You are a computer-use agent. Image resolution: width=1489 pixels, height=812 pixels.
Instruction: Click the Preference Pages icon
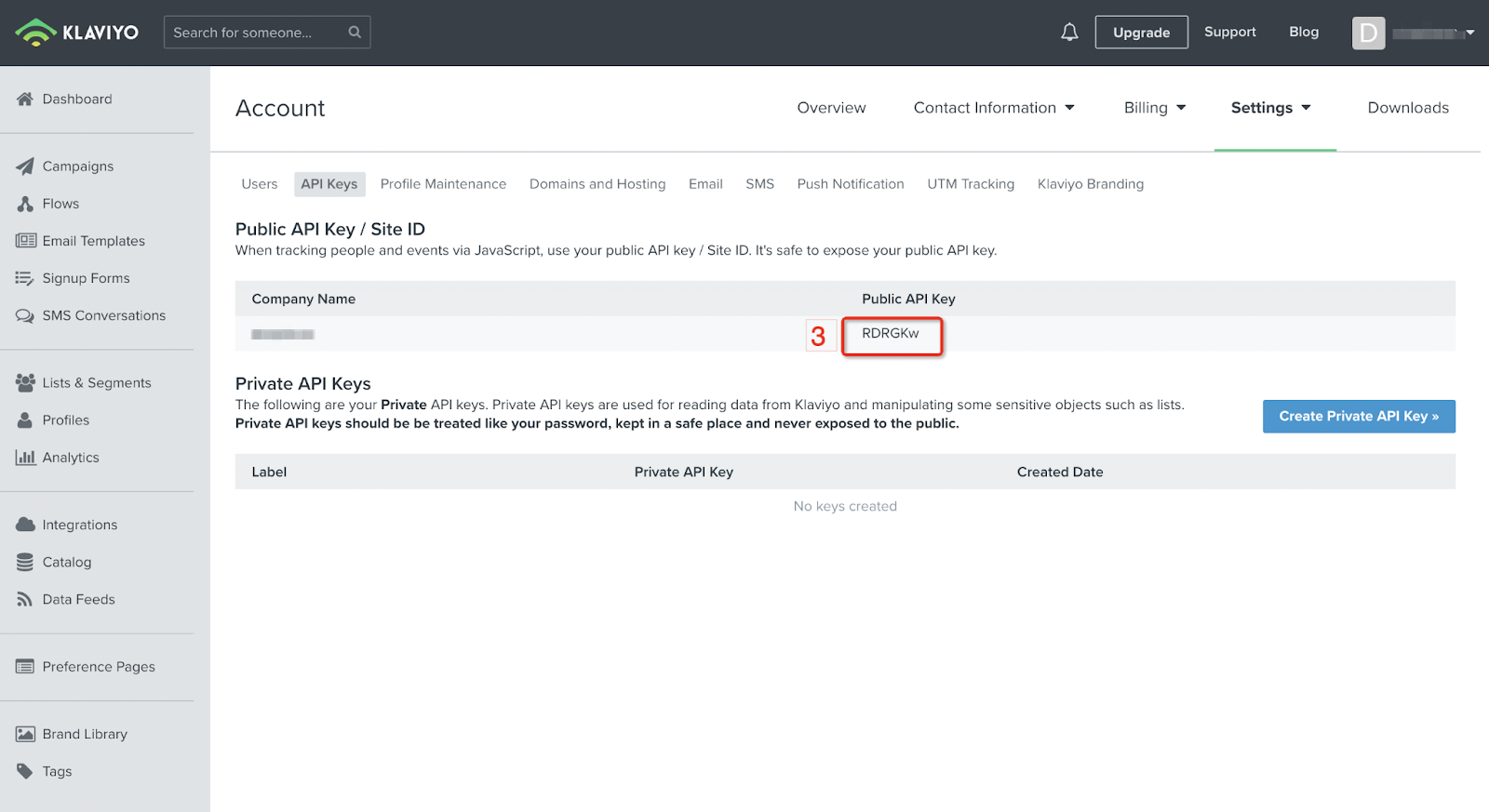(25, 667)
